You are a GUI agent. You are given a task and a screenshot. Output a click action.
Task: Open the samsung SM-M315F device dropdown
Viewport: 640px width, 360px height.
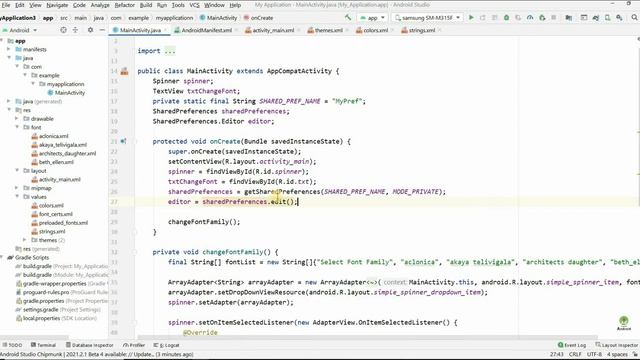click(x=427, y=18)
